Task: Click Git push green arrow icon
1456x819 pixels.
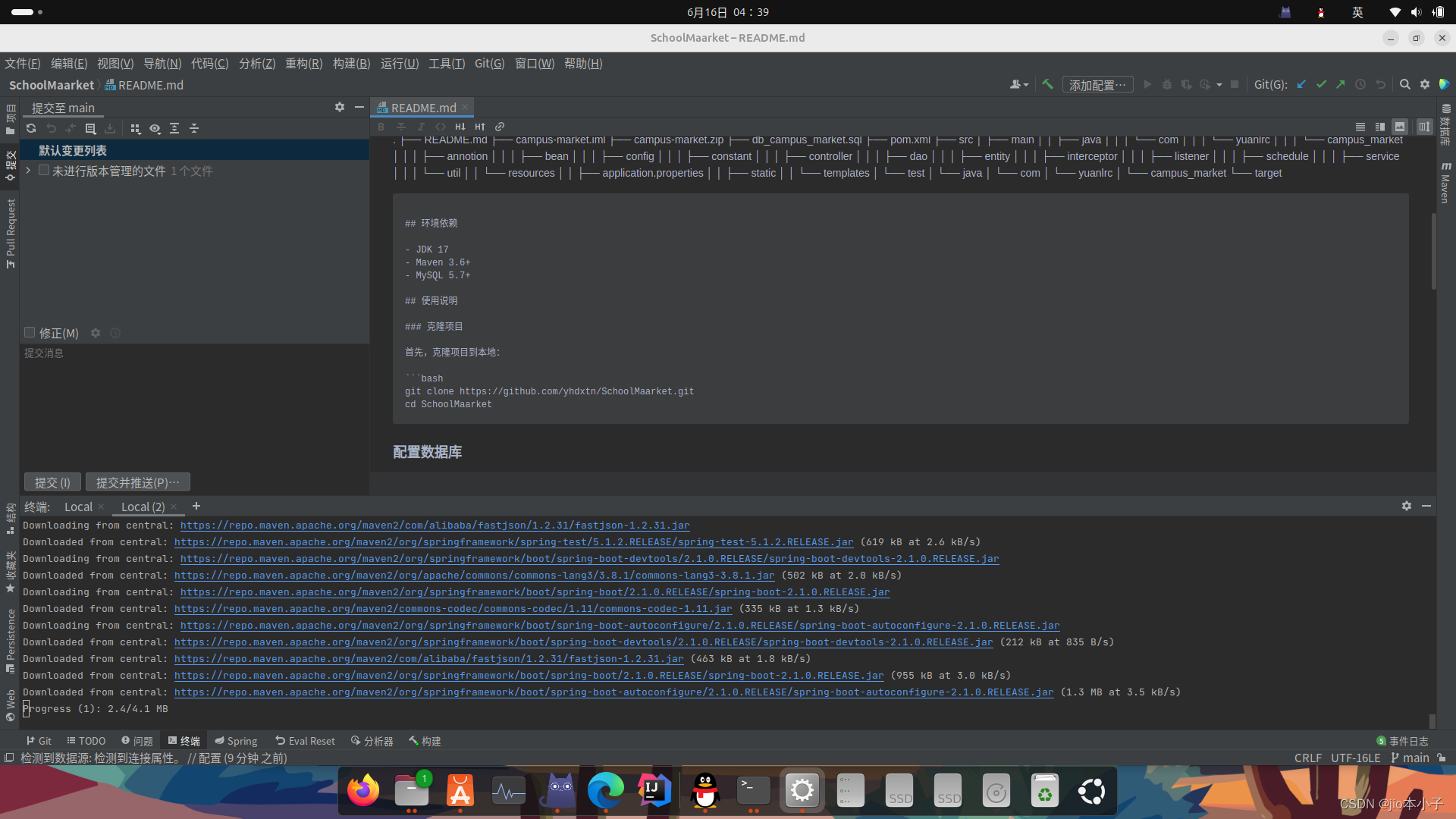Action: tap(1341, 84)
